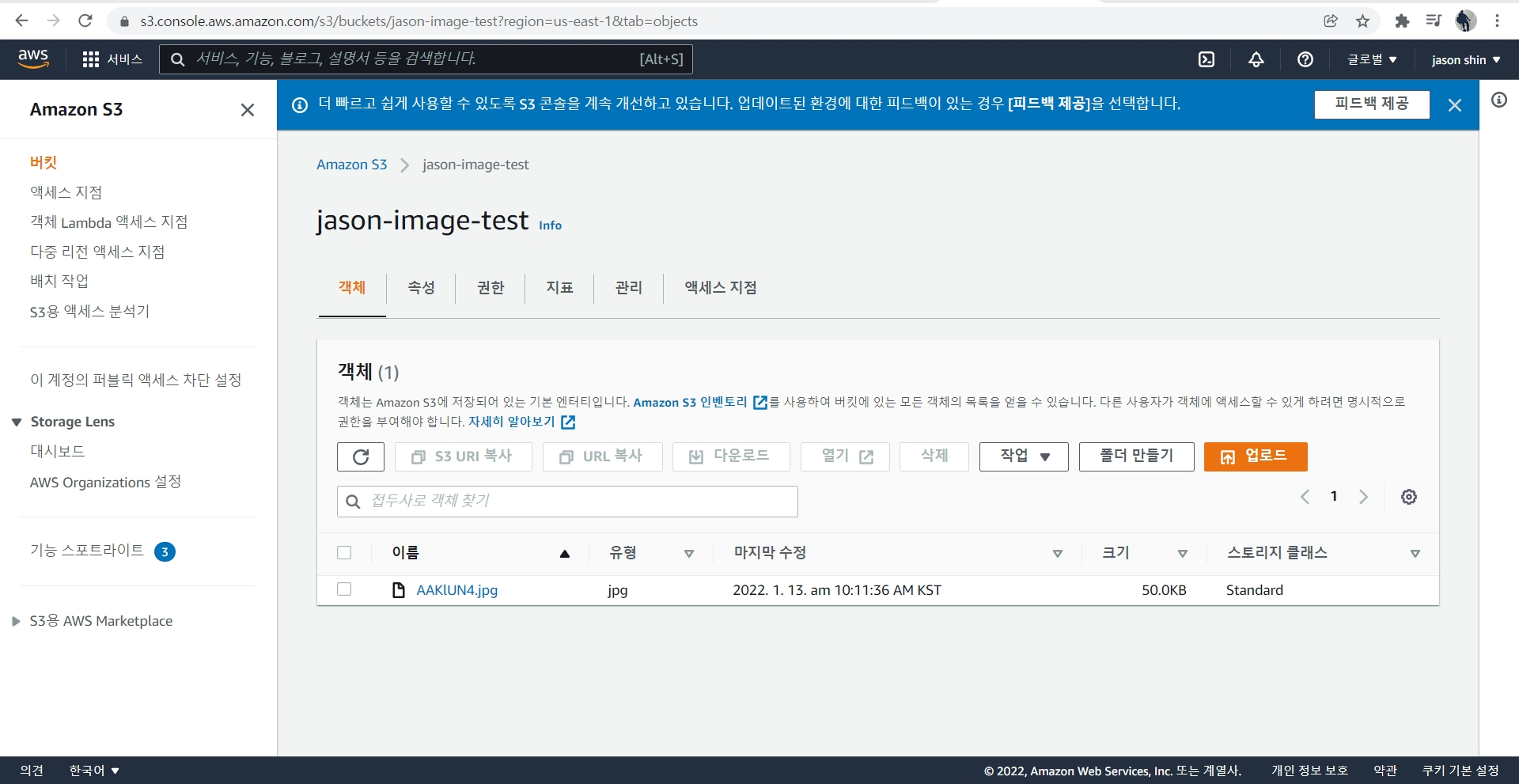
Task: Switch to the 관리 tab
Action: click(629, 288)
